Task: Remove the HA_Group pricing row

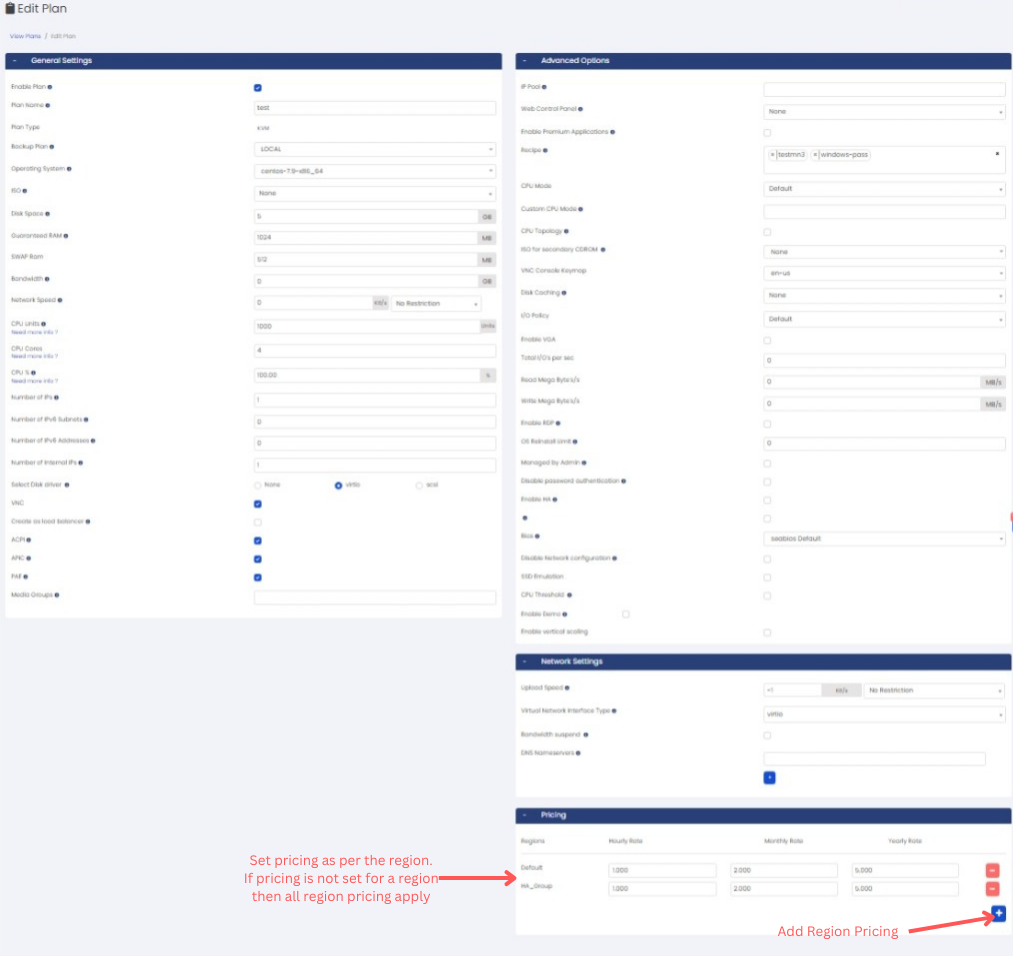Action: click(x=991, y=888)
